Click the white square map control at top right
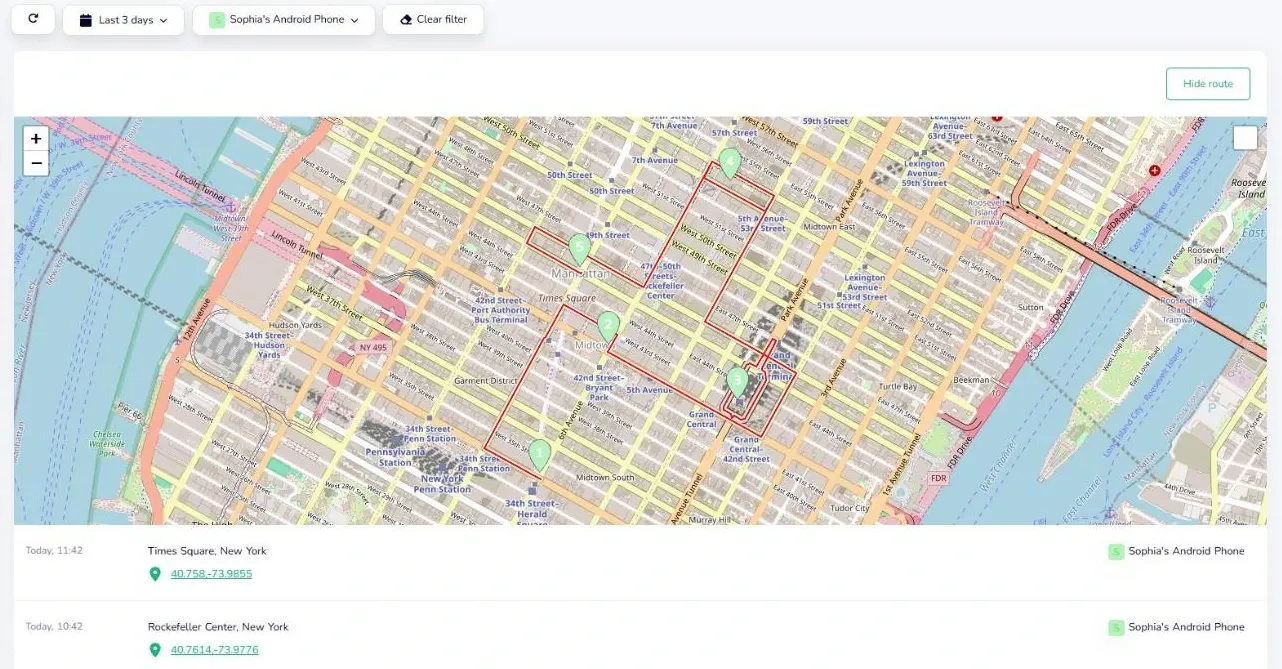 pyautogui.click(x=1245, y=138)
